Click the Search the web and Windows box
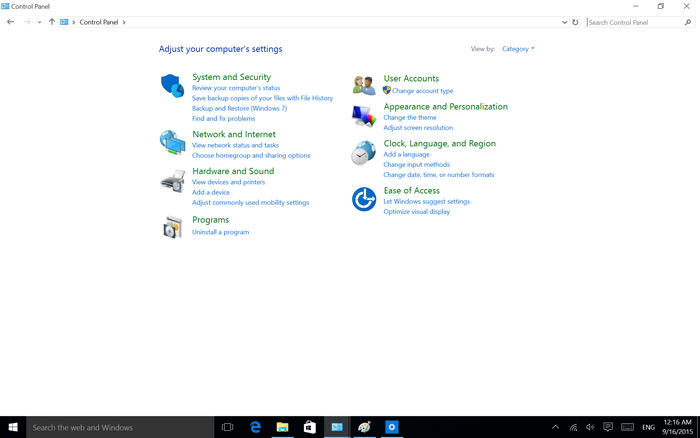Image resolution: width=700 pixels, height=438 pixels. (x=120, y=427)
